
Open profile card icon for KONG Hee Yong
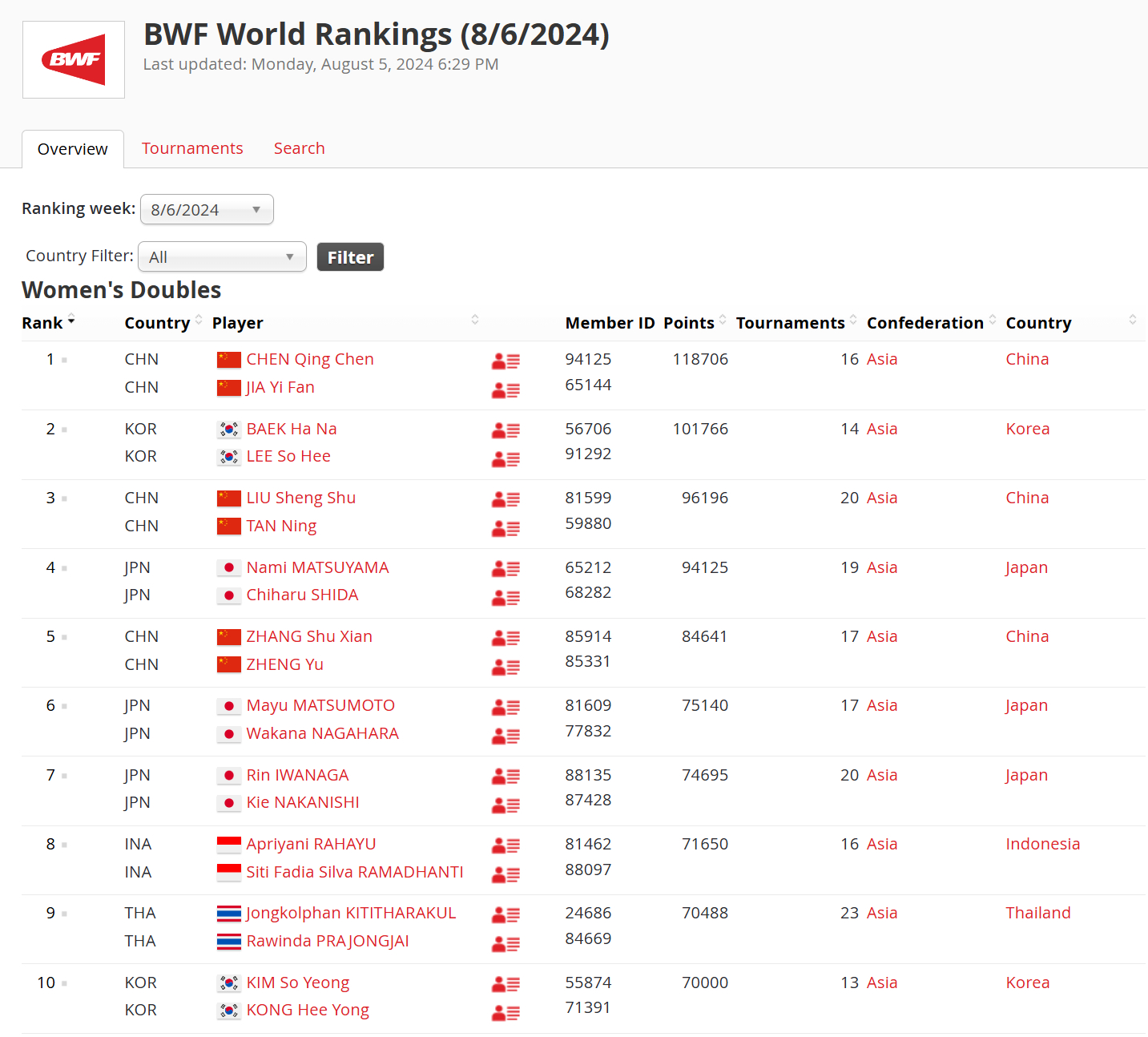tap(506, 1012)
